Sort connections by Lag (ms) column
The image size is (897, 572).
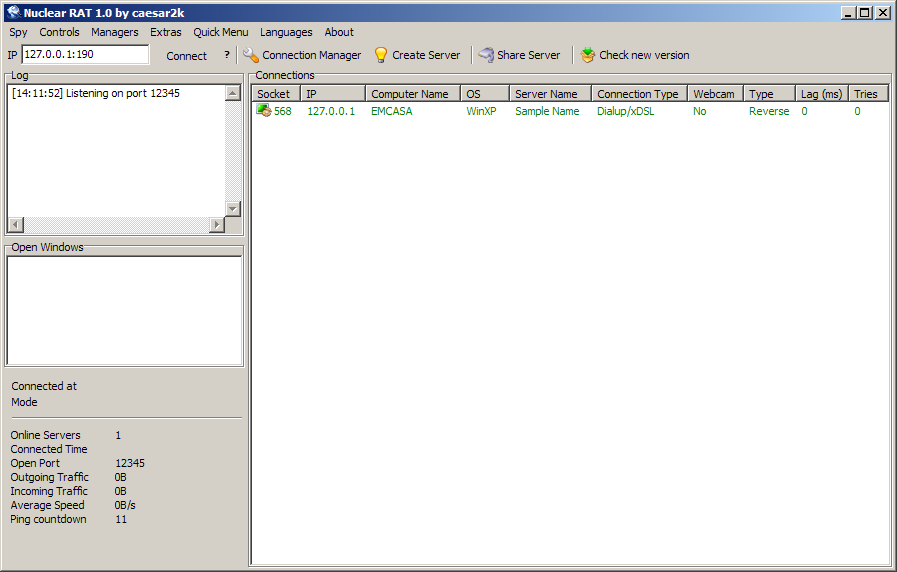point(821,94)
